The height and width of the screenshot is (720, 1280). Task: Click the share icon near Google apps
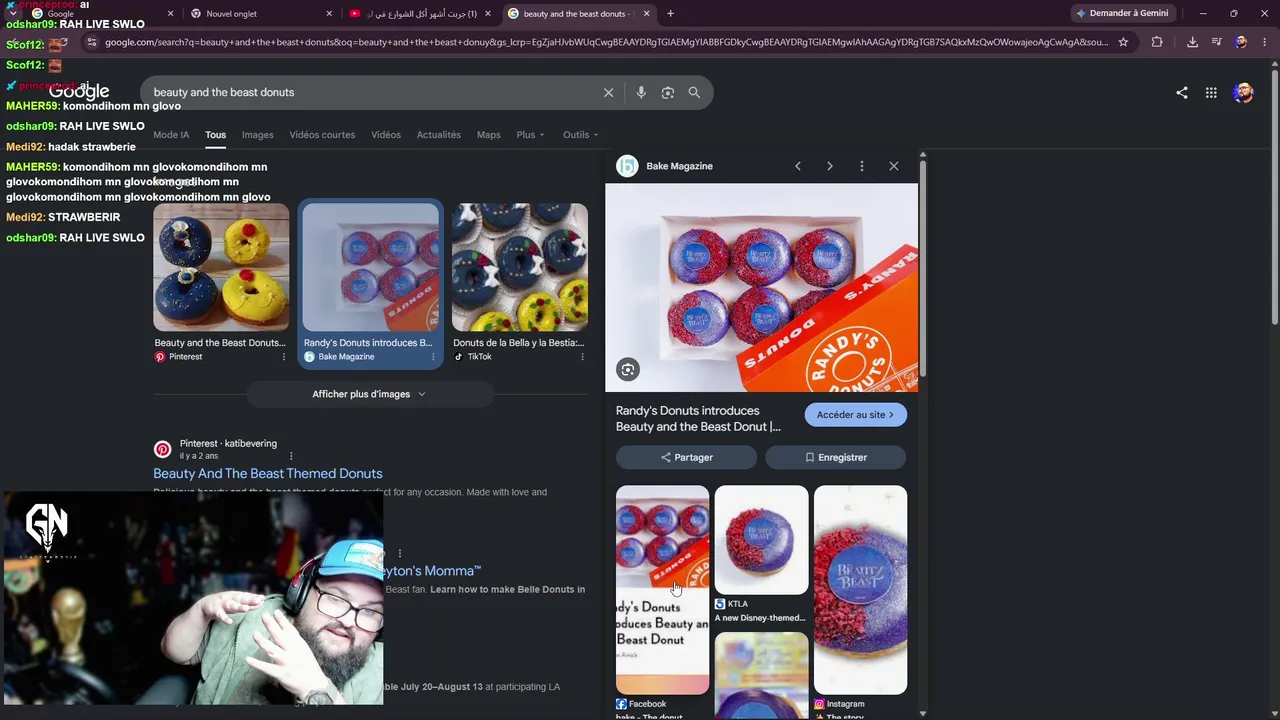tap(1182, 93)
